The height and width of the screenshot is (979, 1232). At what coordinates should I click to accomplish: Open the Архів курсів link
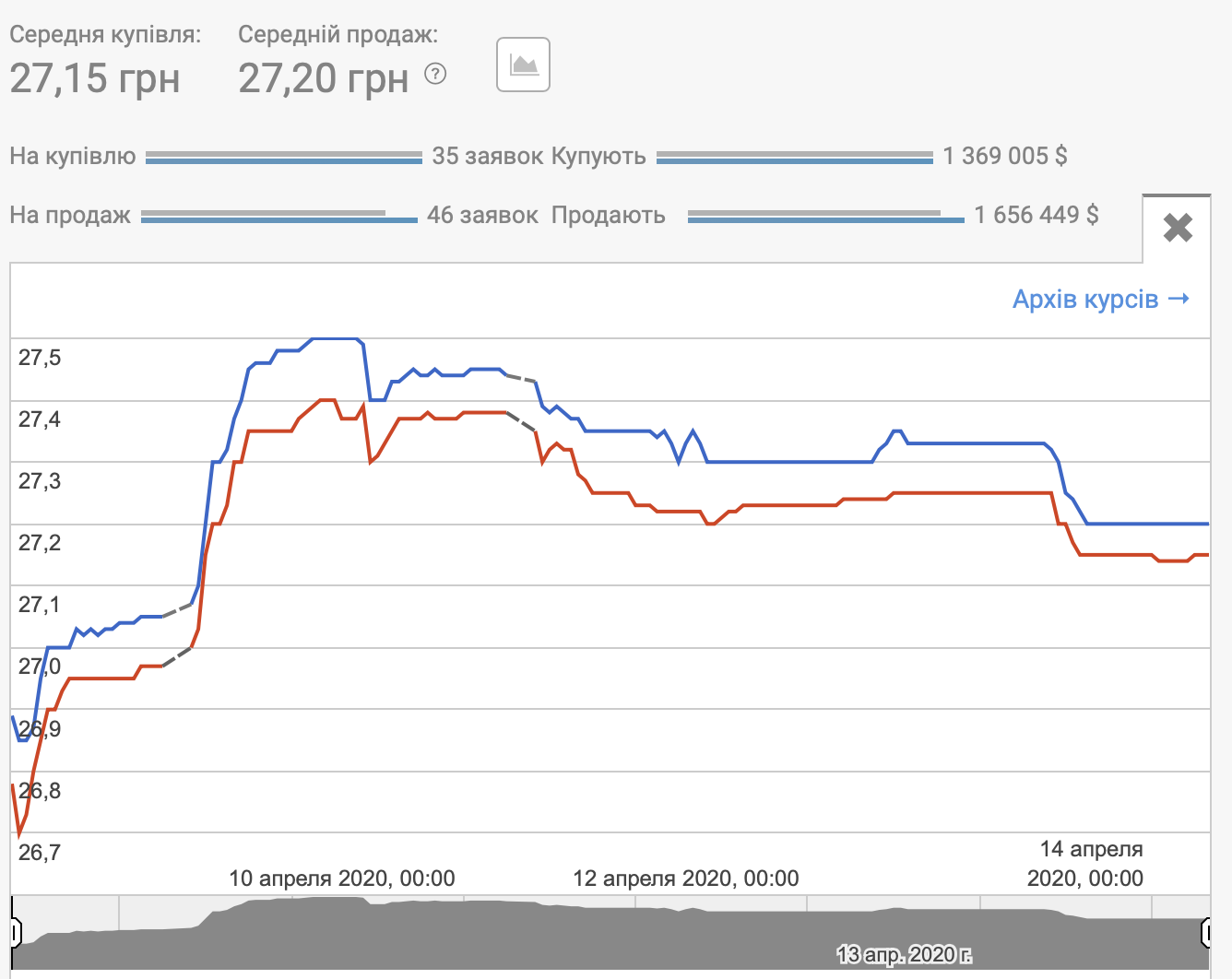click(1101, 300)
